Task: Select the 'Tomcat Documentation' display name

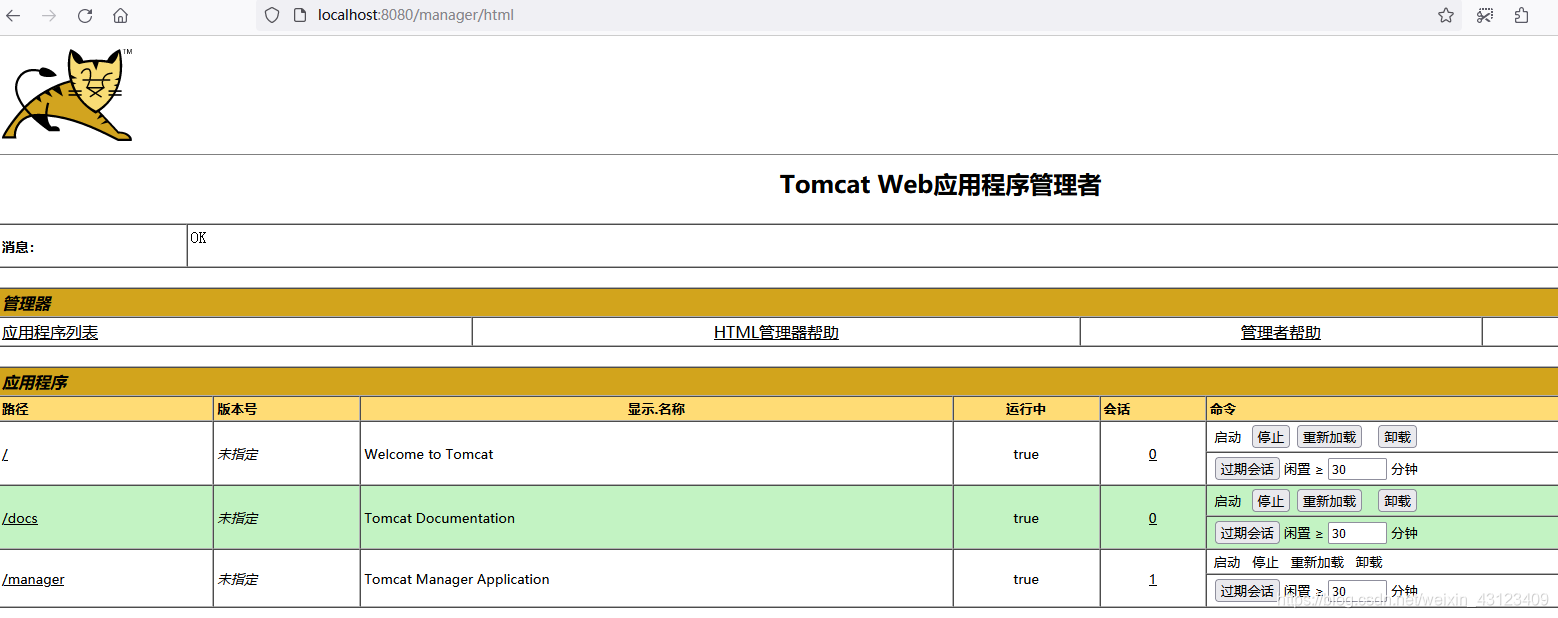Action: click(x=440, y=518)
